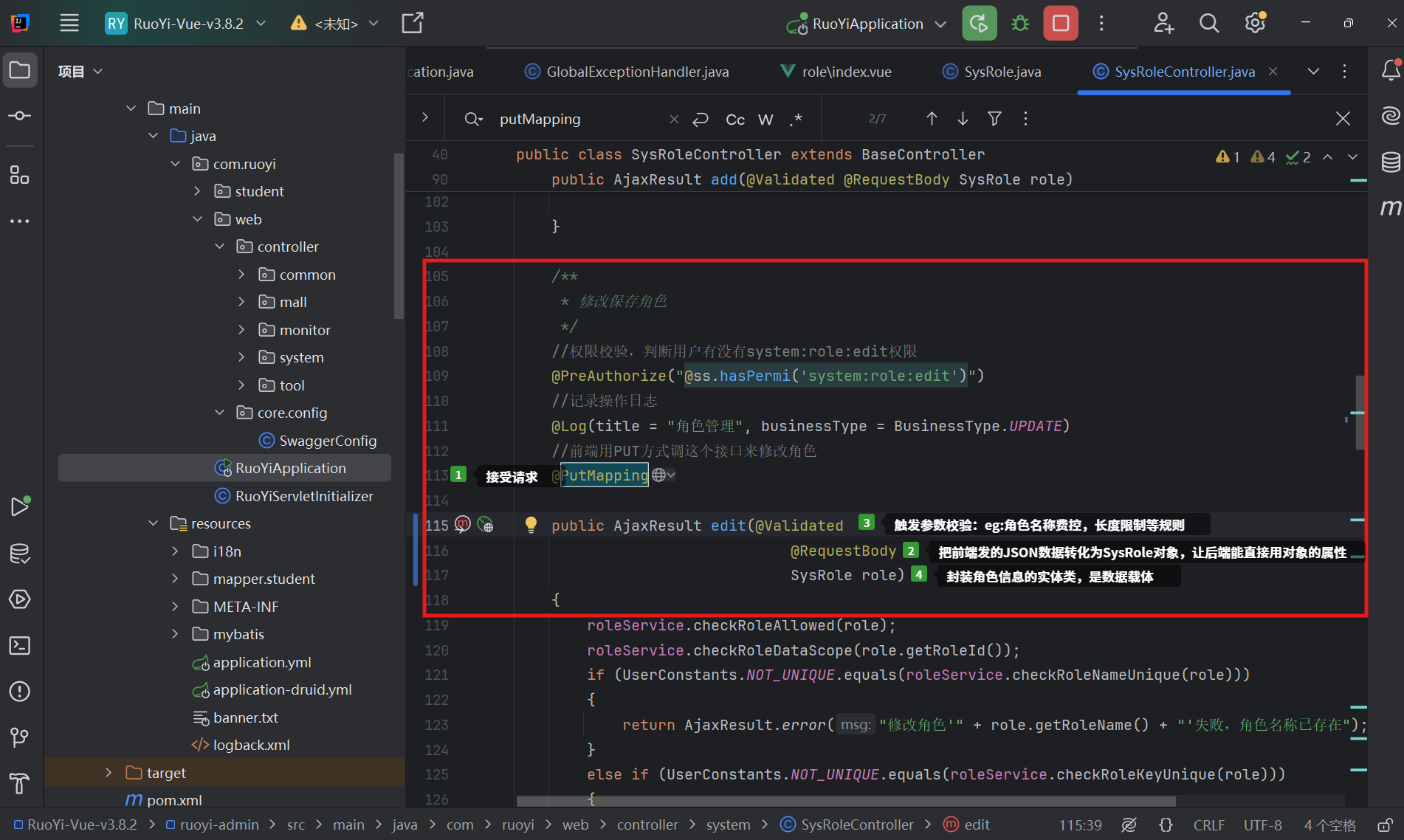This screenshot has width=1404, height=840.
Task: Open Search Everywhere magnifier
Action: (x=1209, y=23)
